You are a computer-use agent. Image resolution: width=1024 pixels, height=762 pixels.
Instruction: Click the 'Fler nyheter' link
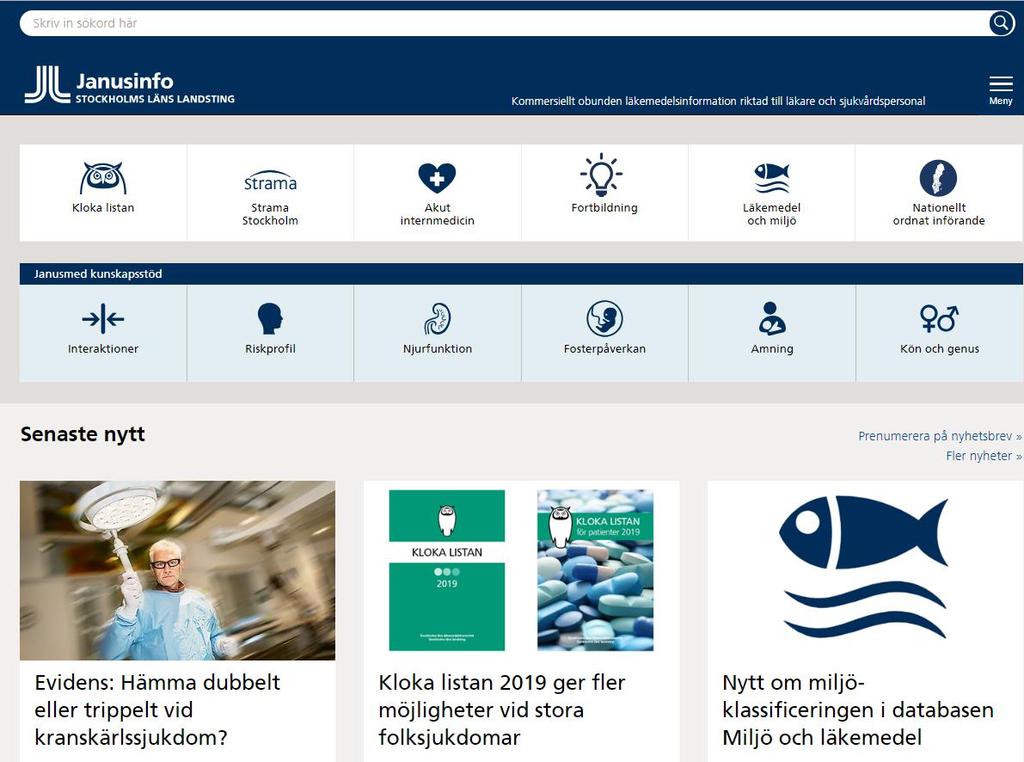[984, 456]
